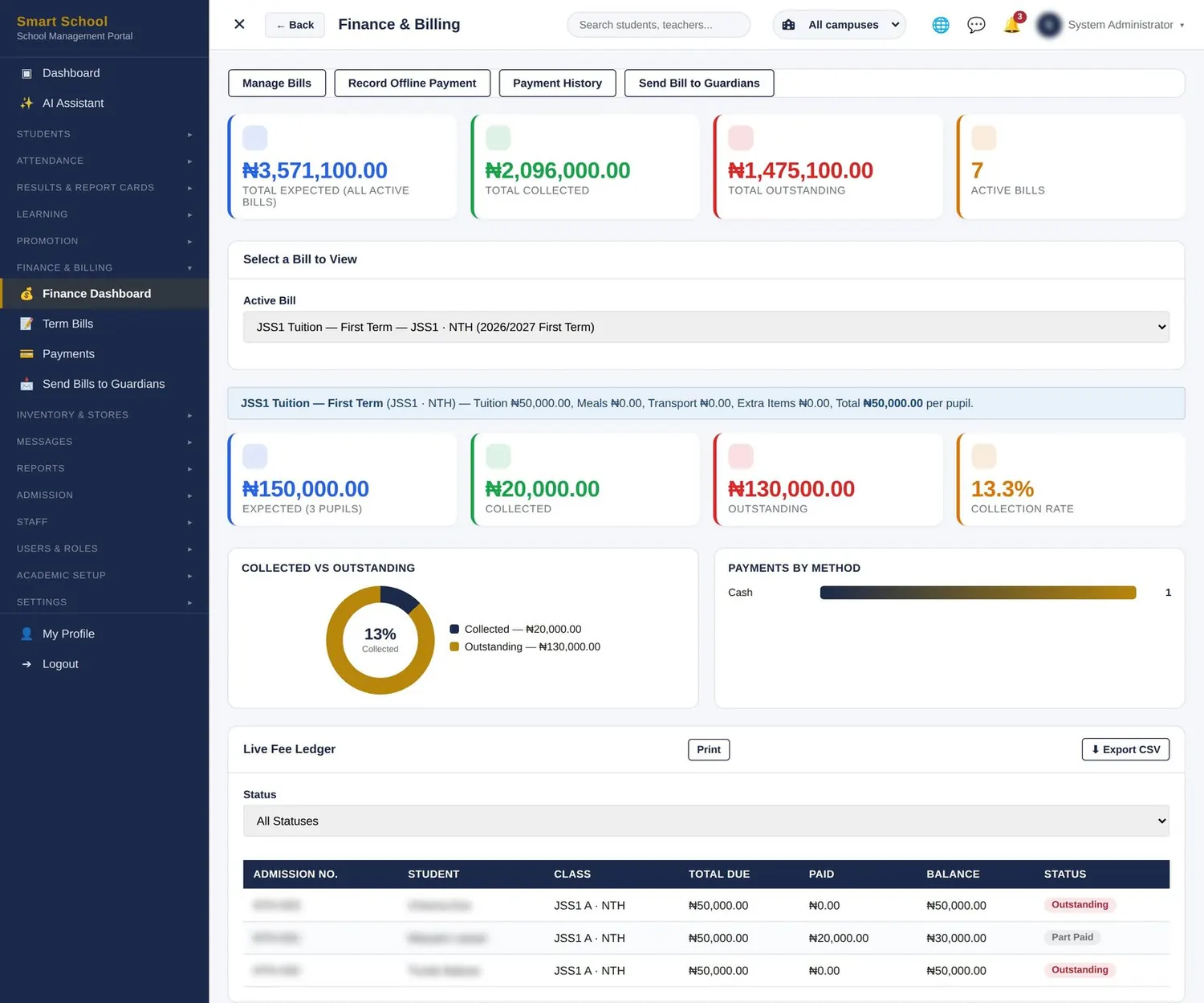Expand the Academic Setup sidebar section
This screenshot has width=1204, height=1003.
(x=104, y=575)
